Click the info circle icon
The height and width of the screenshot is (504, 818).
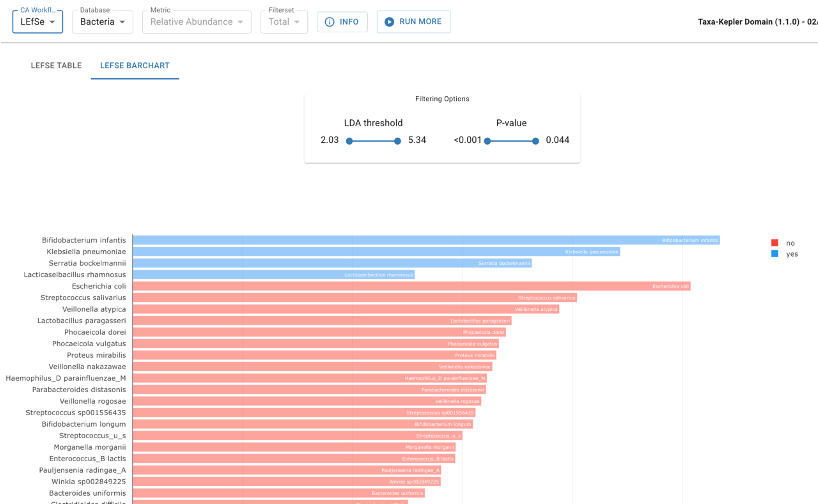coord(329,22)
